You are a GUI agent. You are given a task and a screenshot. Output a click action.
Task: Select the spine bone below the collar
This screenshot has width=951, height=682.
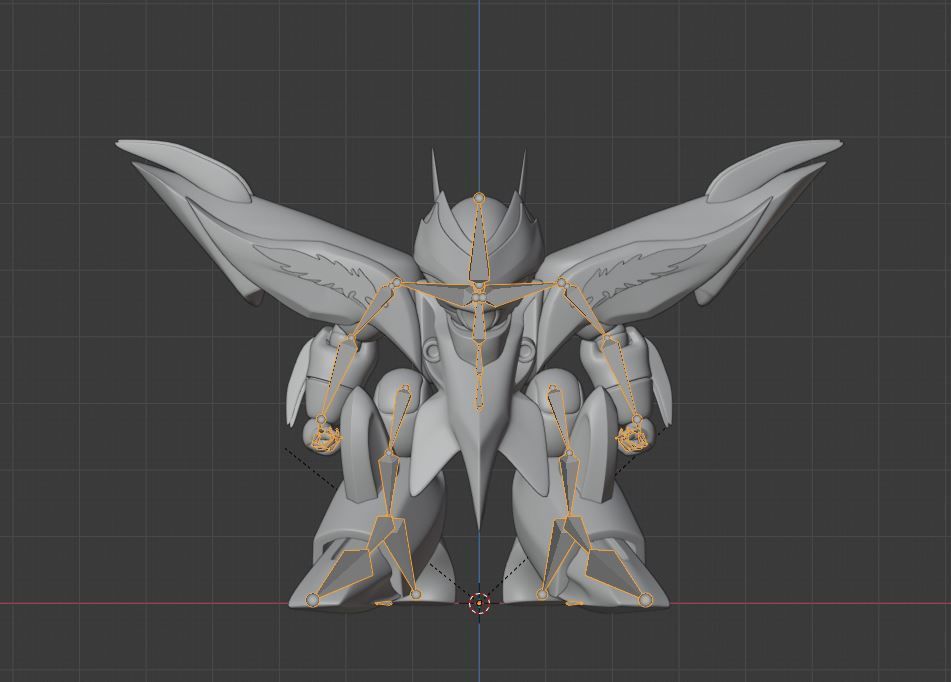coord(479,320)
